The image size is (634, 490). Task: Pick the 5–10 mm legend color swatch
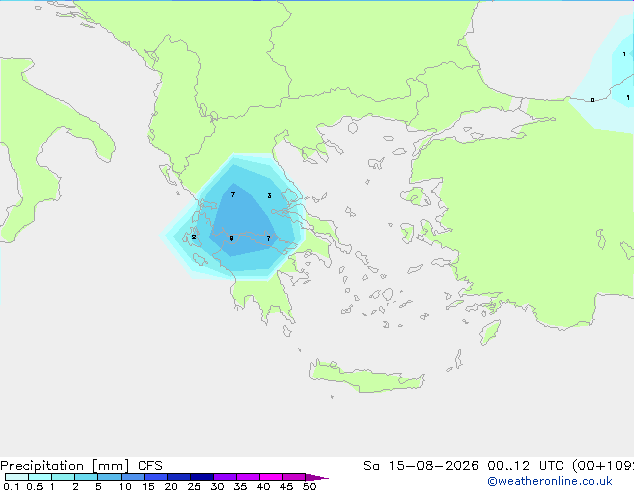(109, 477)
